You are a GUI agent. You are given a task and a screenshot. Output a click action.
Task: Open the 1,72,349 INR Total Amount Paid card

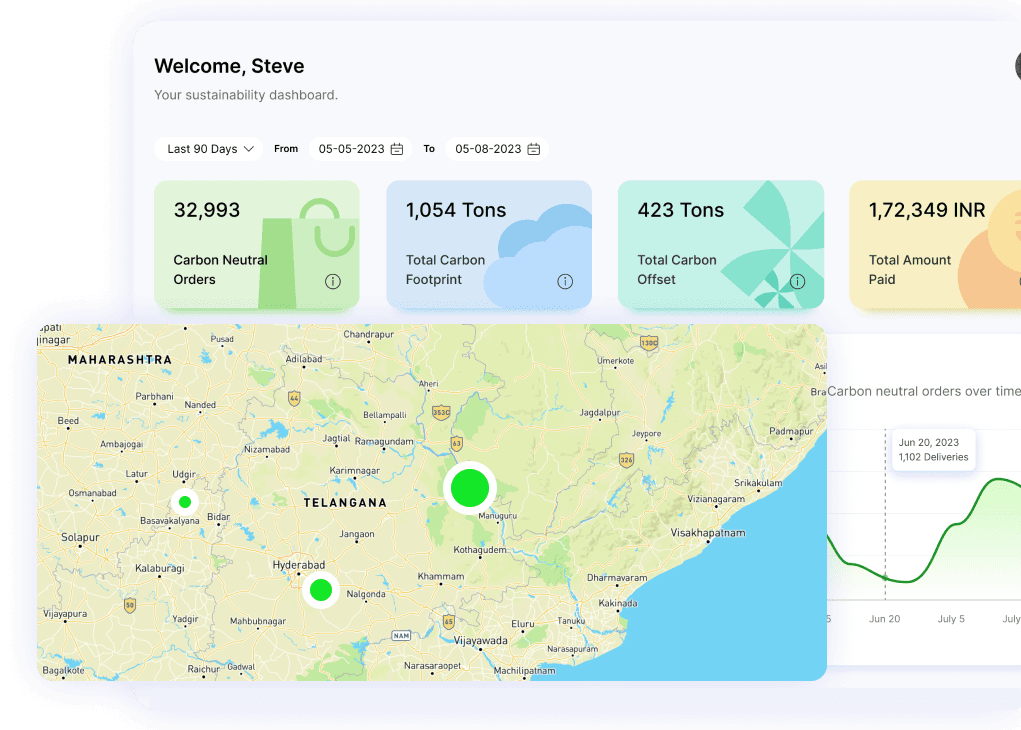(x=935, y=245)
